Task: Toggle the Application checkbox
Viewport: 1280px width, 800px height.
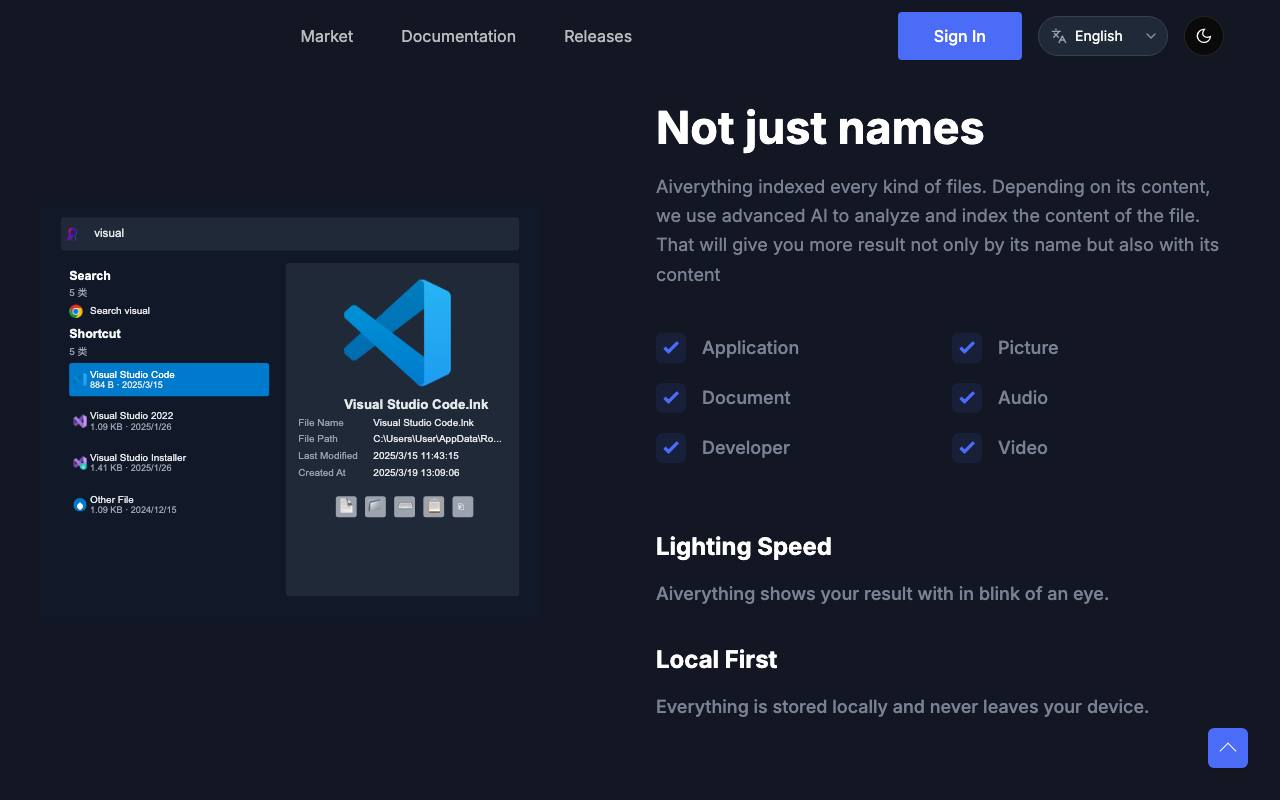Action: click(671, 348)
